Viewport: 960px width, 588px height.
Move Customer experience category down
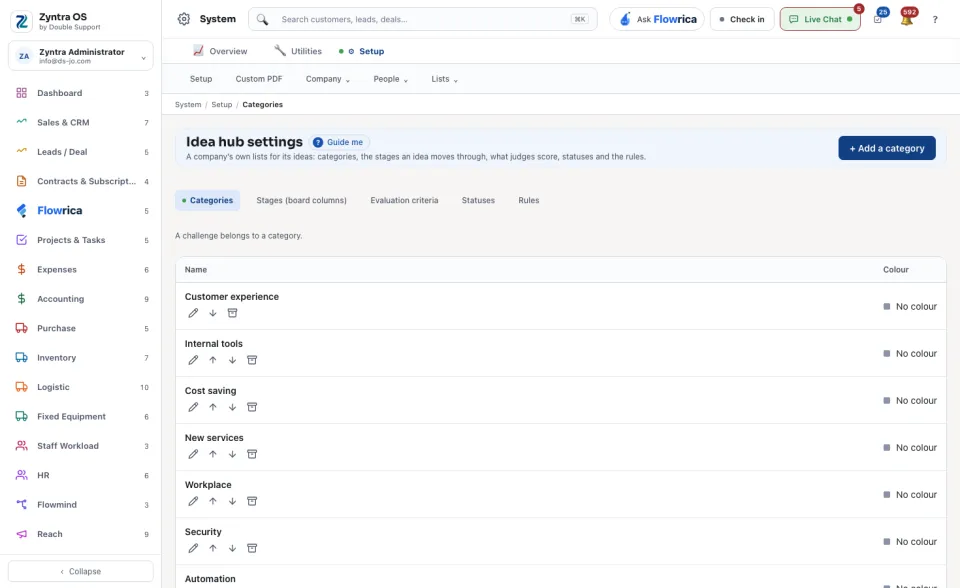click(212, 313)
